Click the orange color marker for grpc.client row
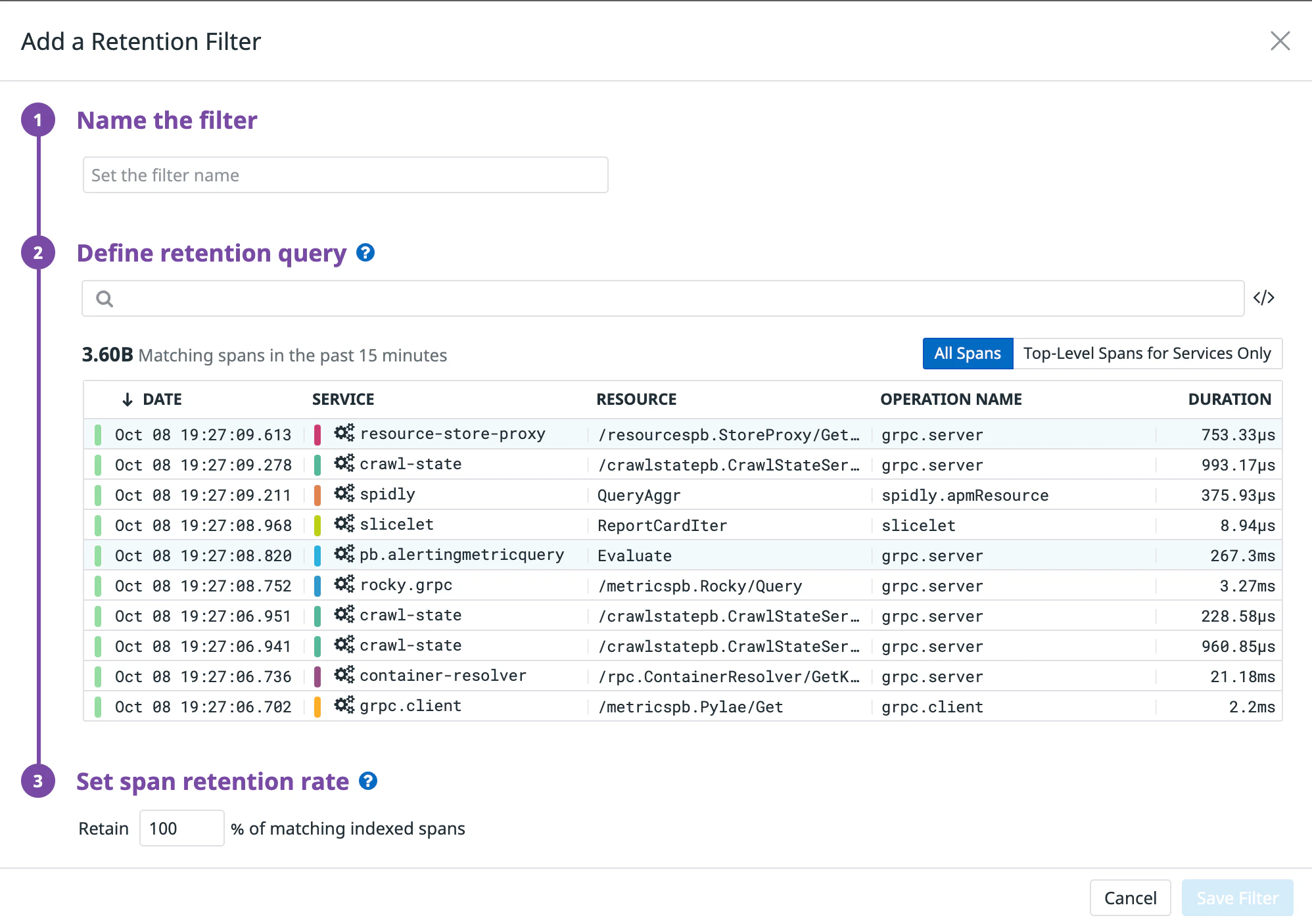 [x=317, y=706]
